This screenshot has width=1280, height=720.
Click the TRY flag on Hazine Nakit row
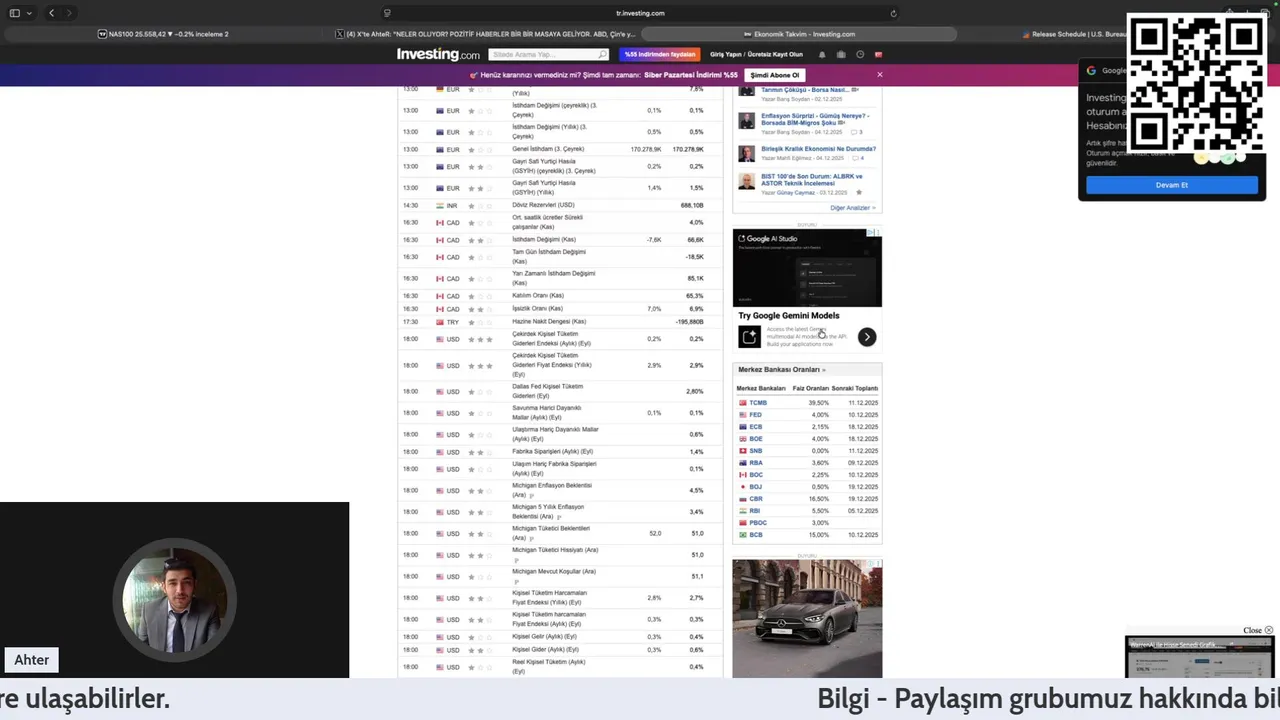440,322
